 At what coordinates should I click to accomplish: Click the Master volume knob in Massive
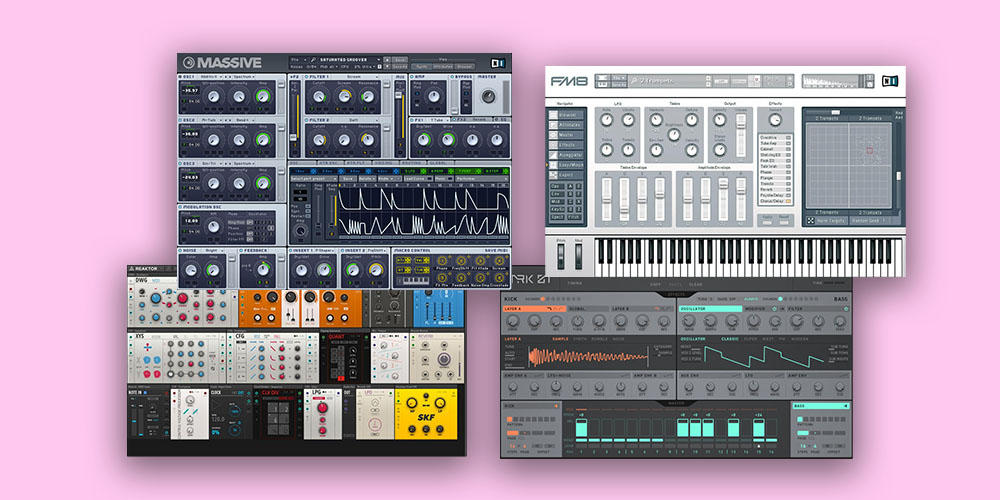tap(489, 97)
